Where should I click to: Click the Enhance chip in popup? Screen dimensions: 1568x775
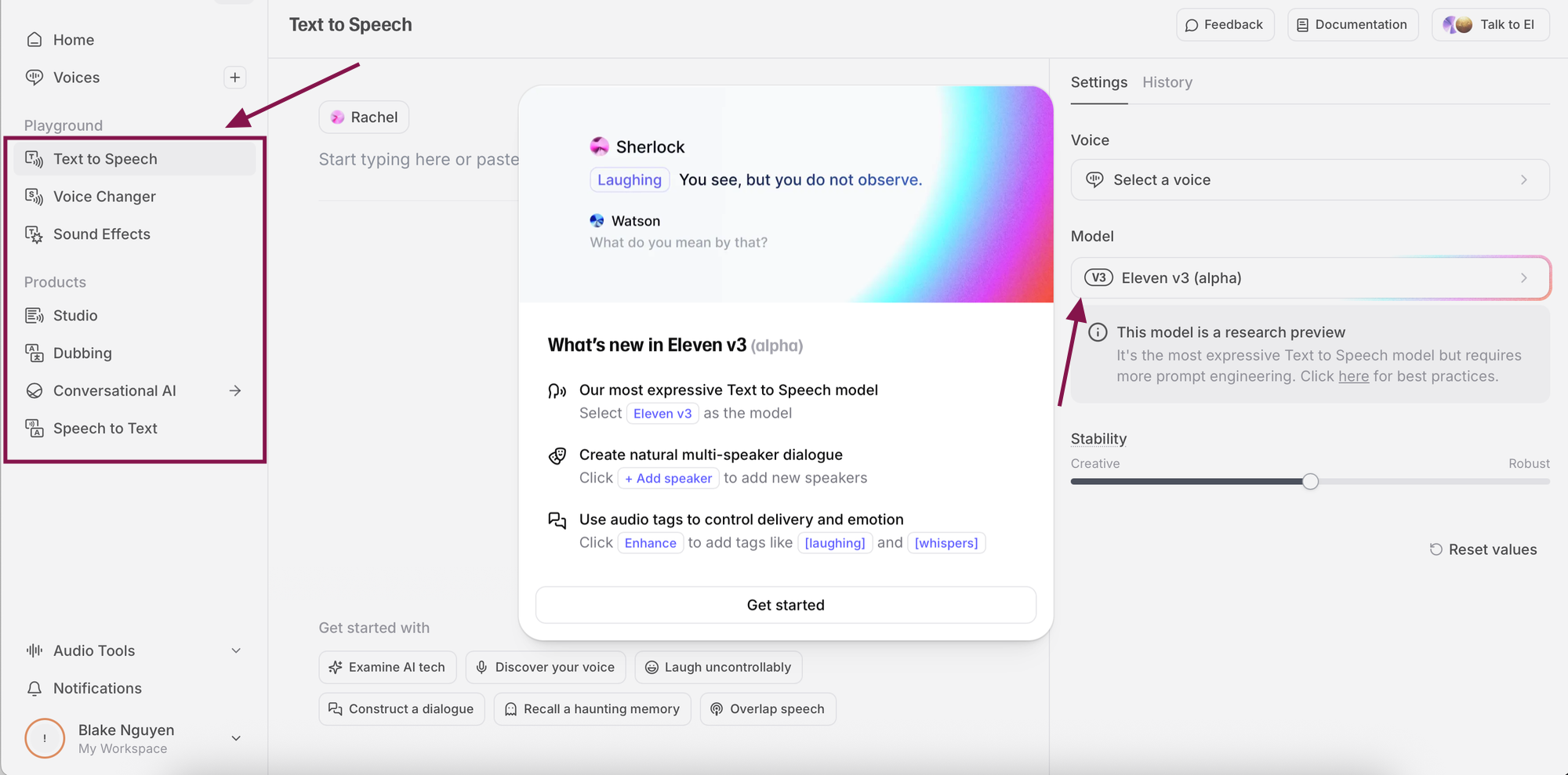[651, 543]
